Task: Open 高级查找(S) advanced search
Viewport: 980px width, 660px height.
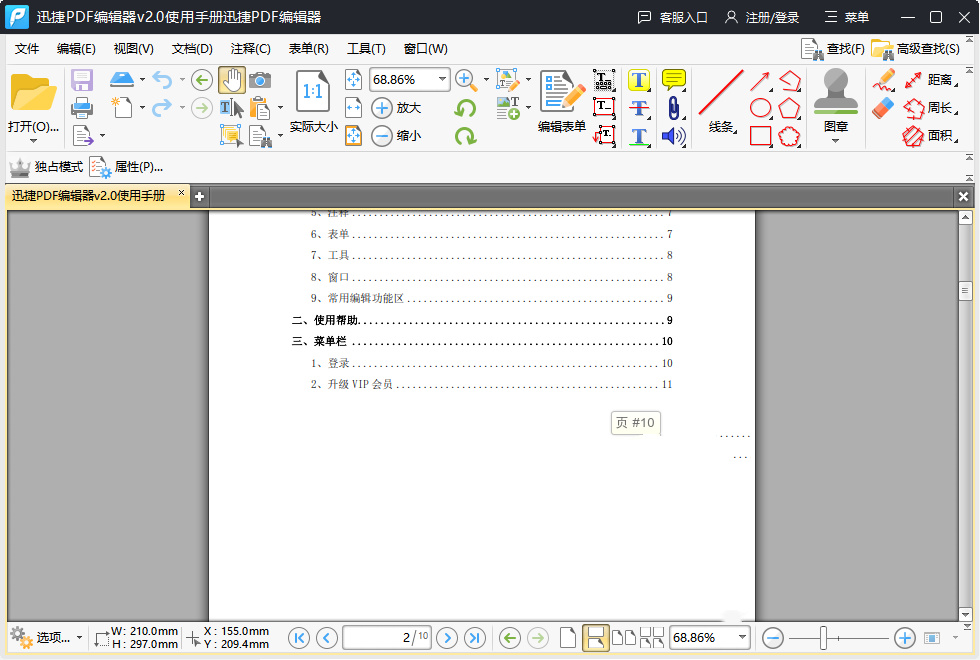Action: pos(915,49)
